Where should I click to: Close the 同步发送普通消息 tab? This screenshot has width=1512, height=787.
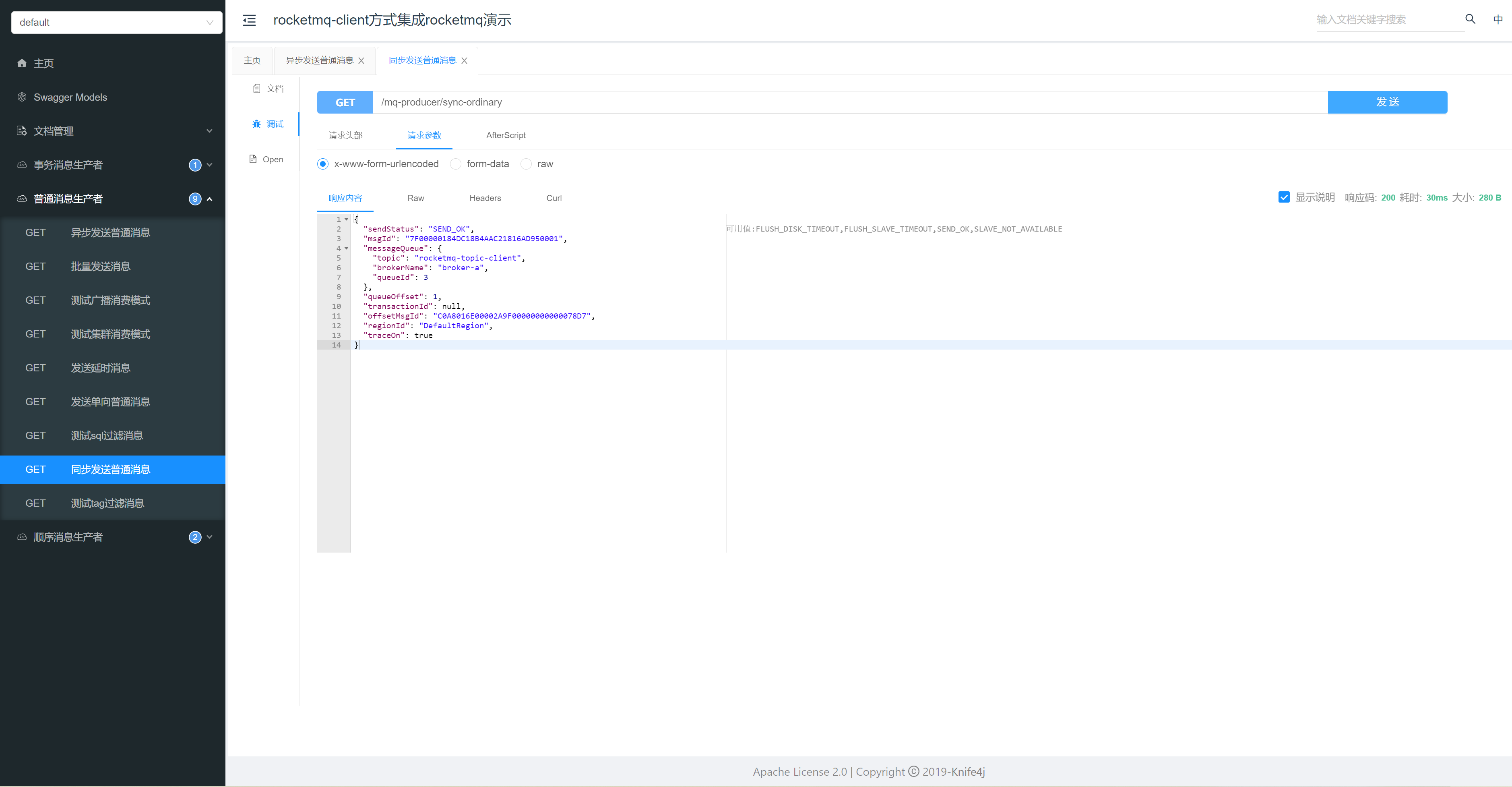[464, 60]
